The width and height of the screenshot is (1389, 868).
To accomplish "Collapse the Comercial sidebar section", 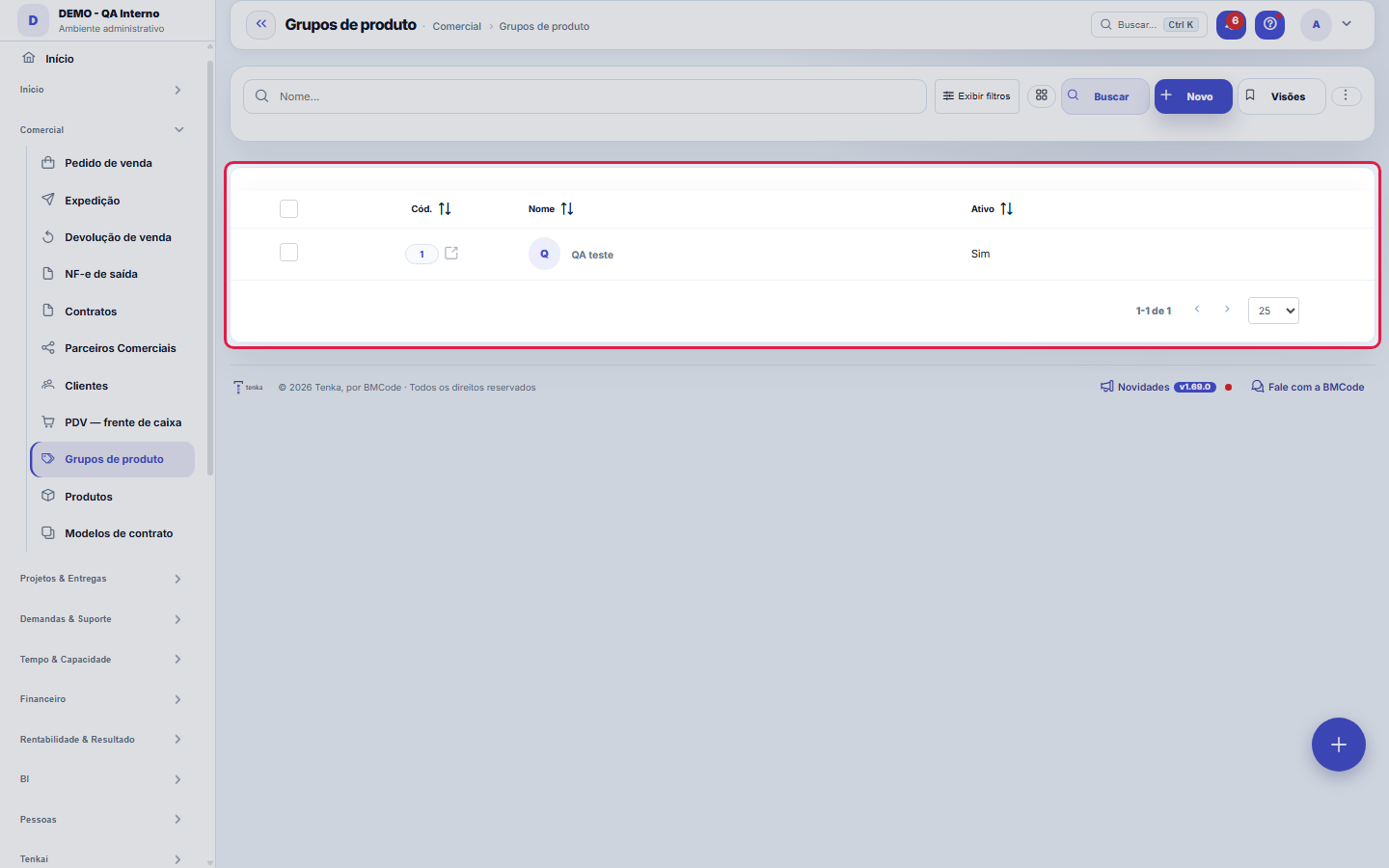I will tap(102, 129).
